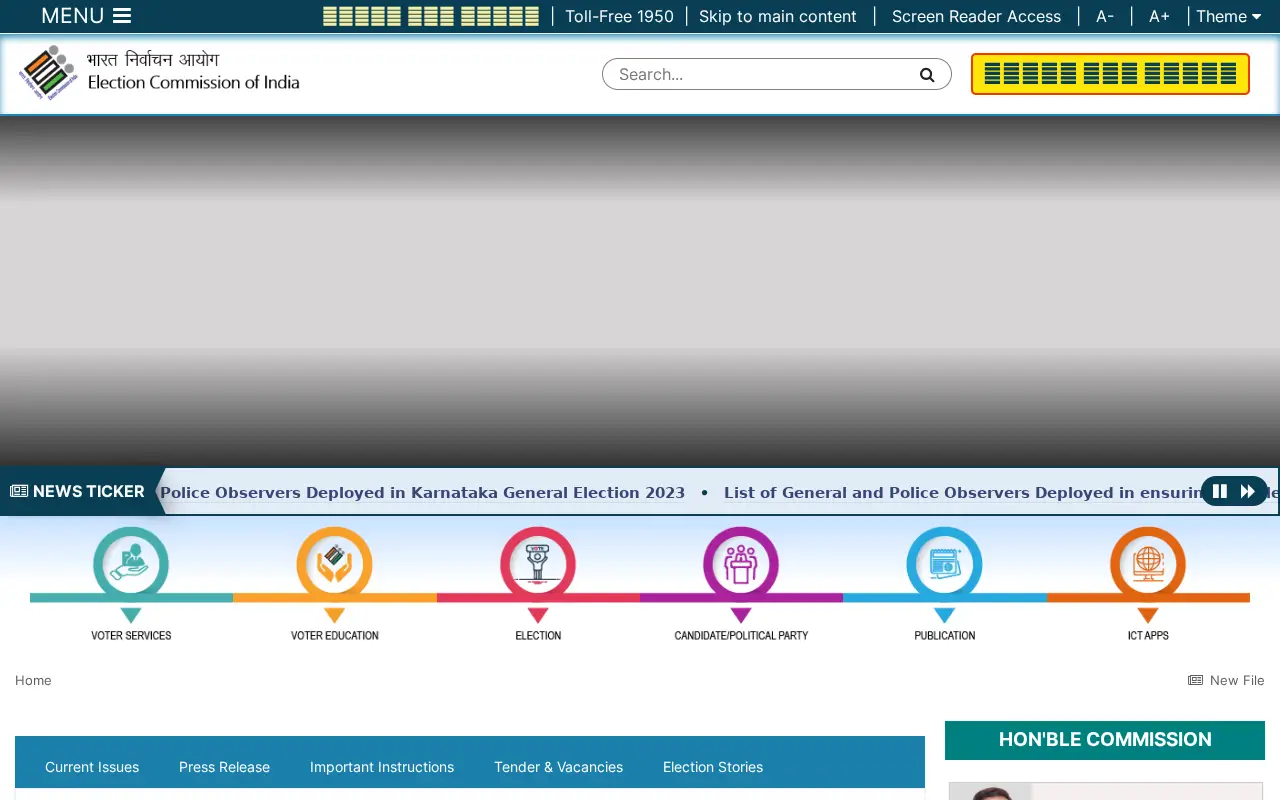
Task: Fast-forward the news ticker
Action: coord(1248,491)
